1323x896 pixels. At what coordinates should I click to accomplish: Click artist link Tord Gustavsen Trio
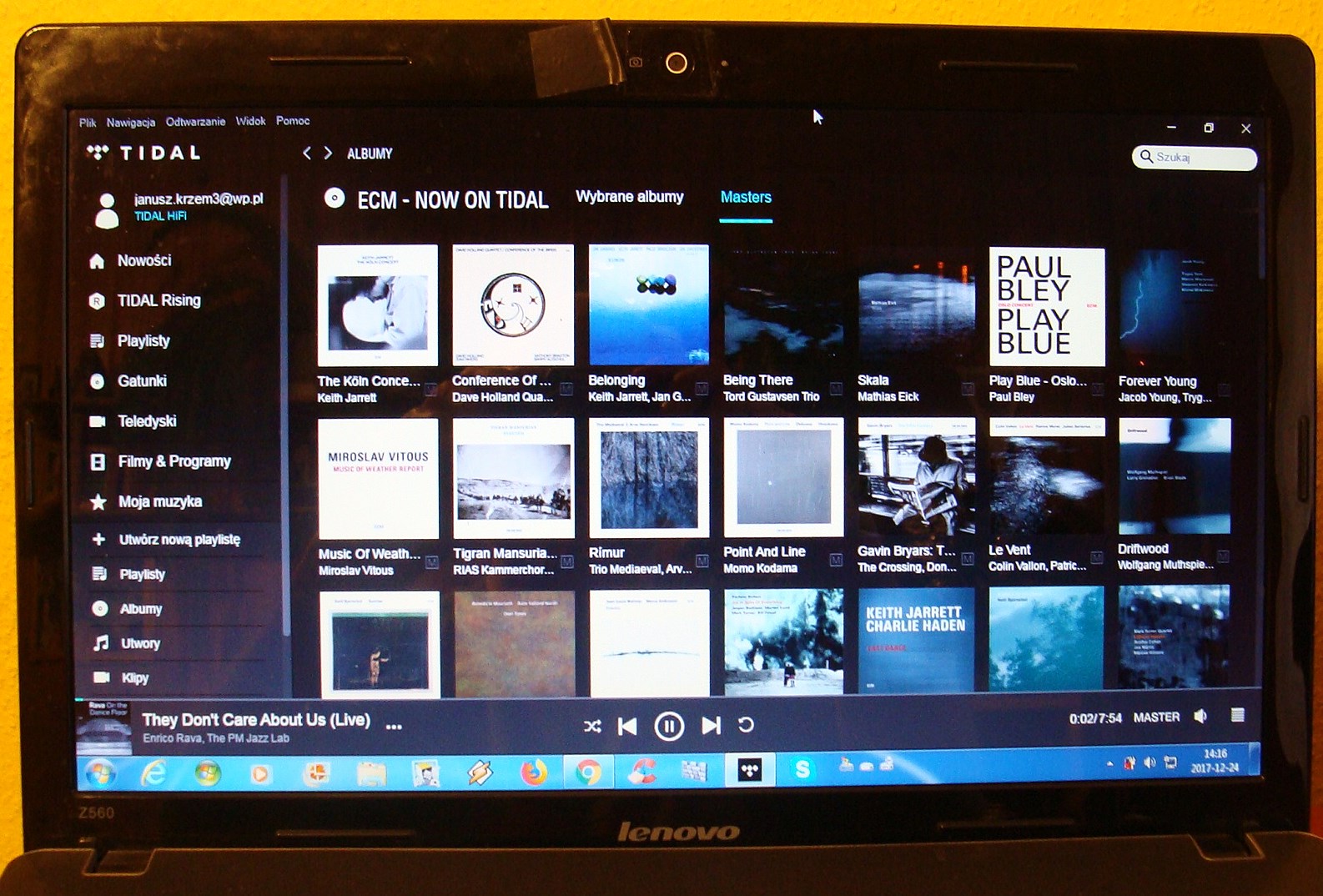(771, 397)
